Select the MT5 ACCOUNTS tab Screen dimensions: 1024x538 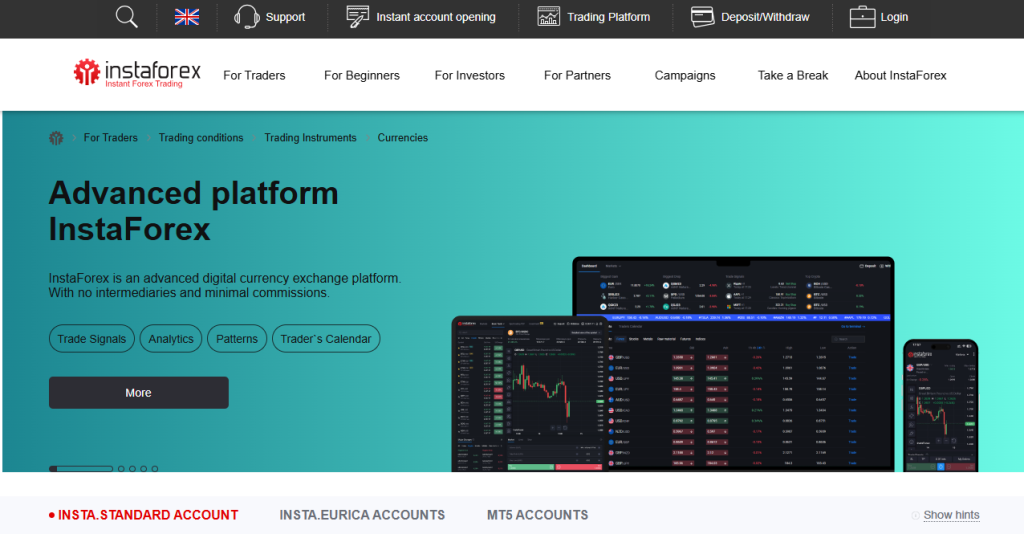[537, 515]
